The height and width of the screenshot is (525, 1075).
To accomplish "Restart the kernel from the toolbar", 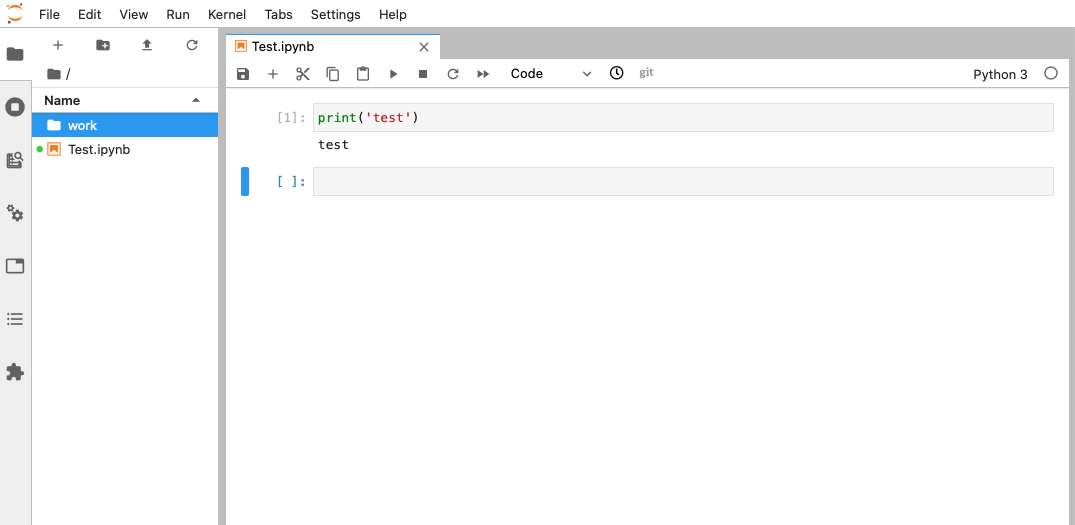I will [x=453, y=74].
